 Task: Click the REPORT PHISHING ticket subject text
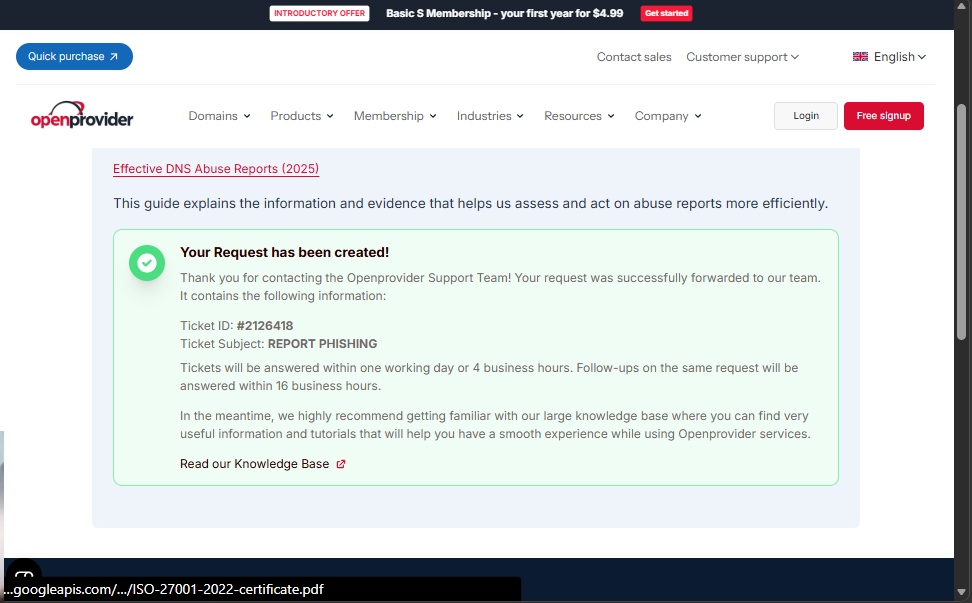coord(322,344)
